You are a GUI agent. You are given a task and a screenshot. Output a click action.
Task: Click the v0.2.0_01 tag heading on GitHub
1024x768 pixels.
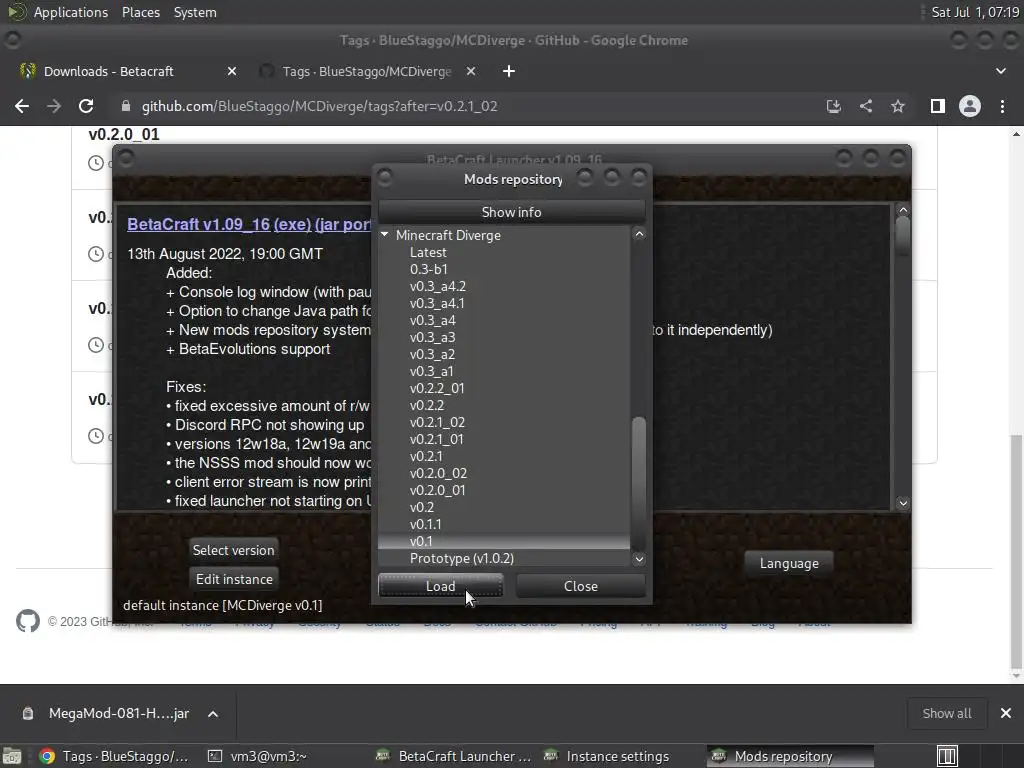point(124,134)
